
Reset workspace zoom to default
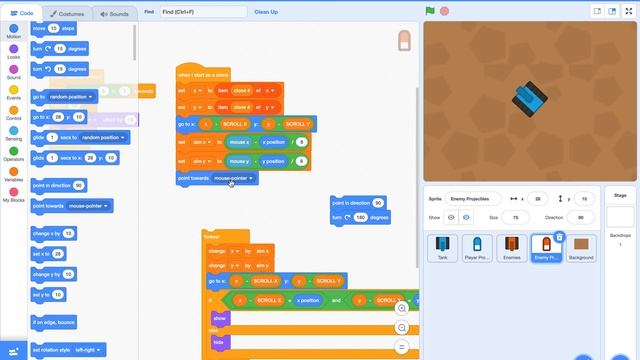point(402,347)
